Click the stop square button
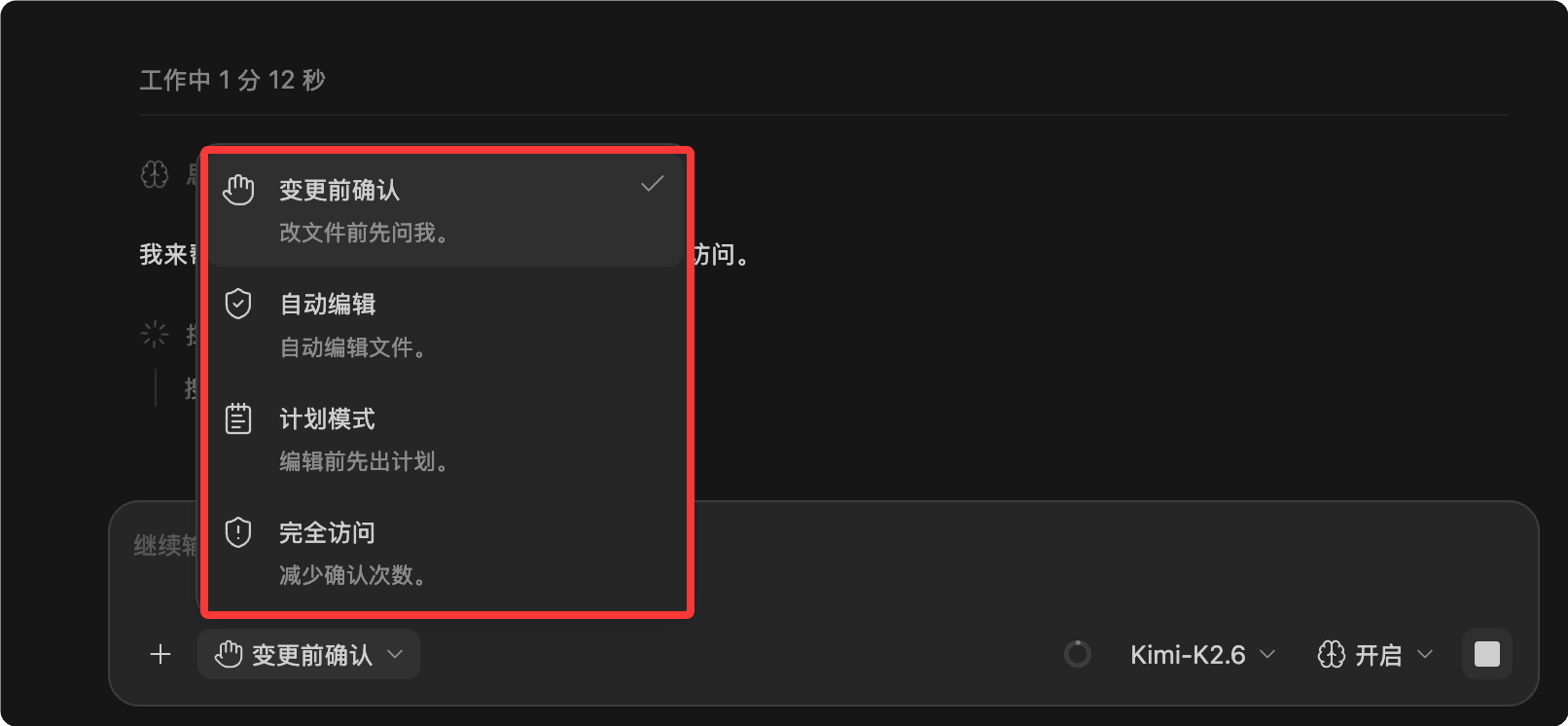The image size is (1568, 726). 1487,654
